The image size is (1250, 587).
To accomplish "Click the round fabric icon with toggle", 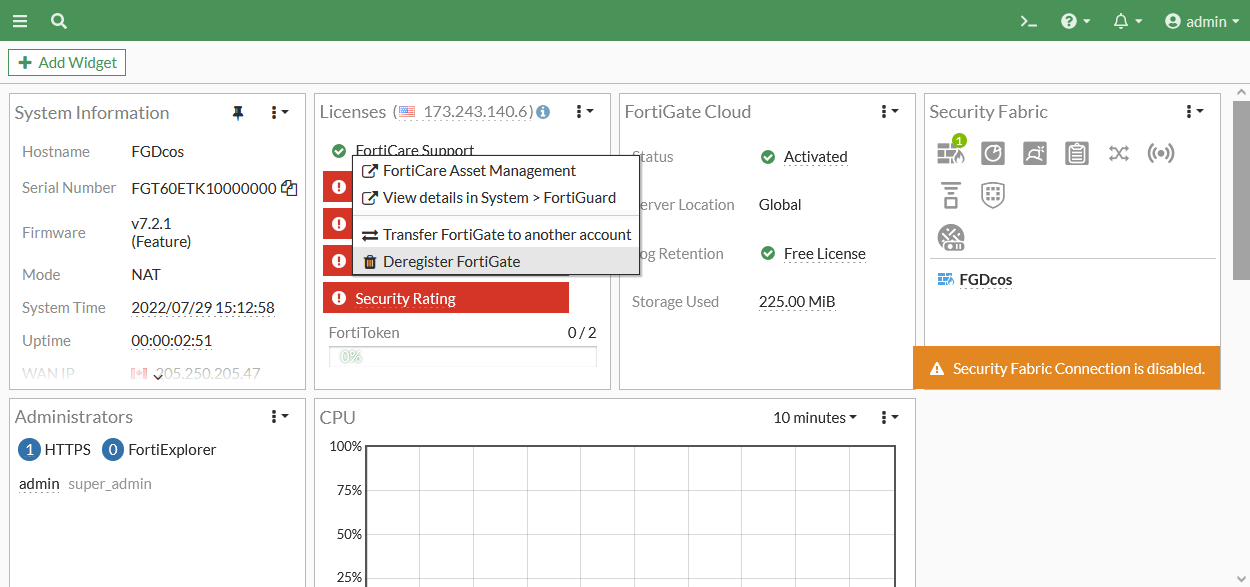I will [950, 237].
